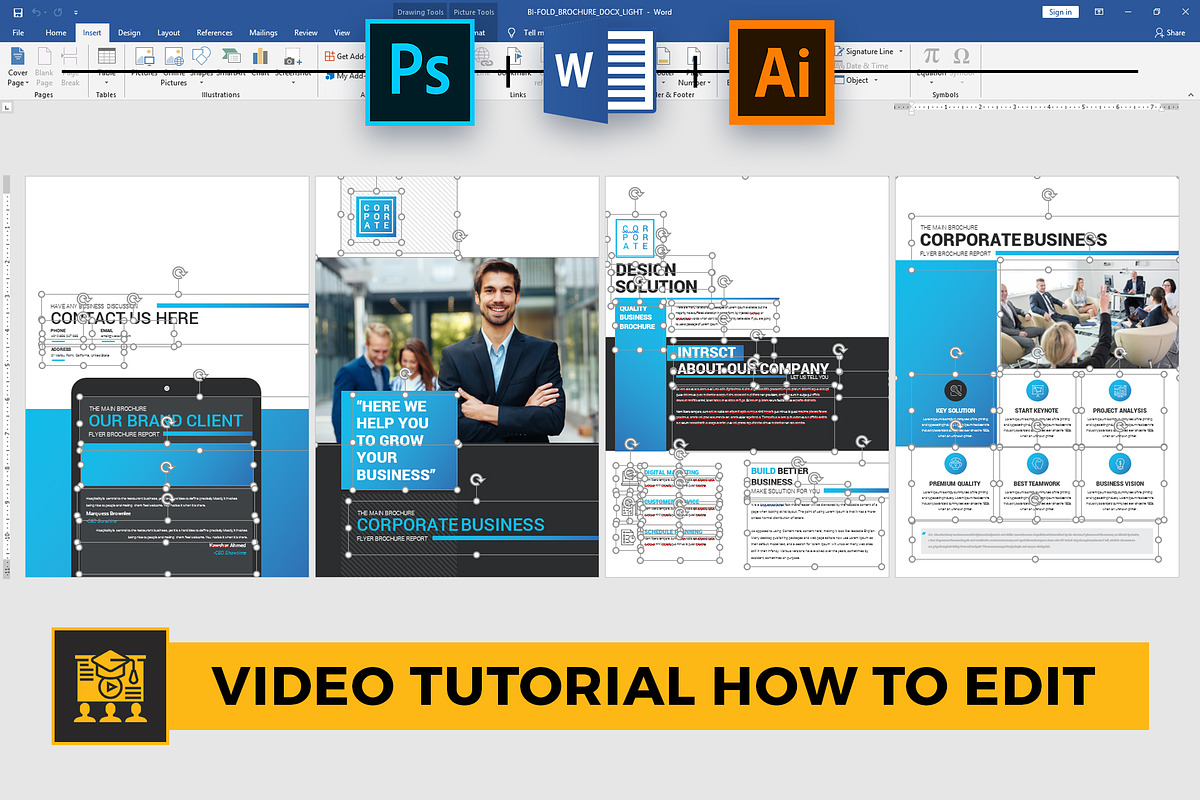Open the dropdown arrow under Screenshot
This screenshot has width=1200, height=800.
tap(293, 82)
